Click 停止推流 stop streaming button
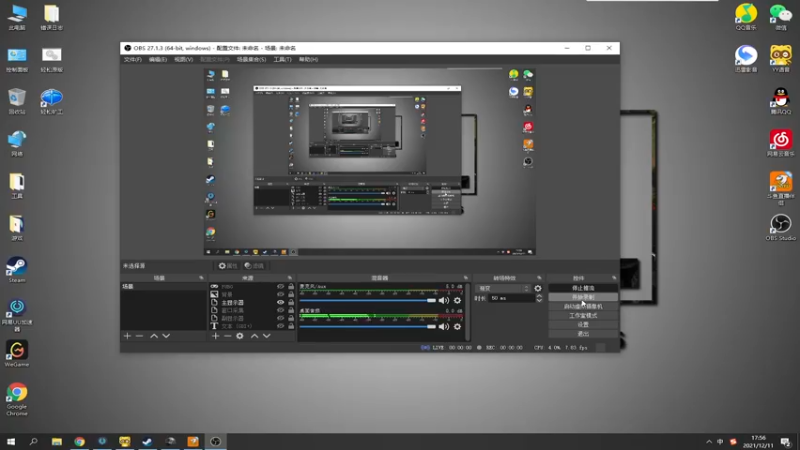The height and width of the screenshot is (450, 800). point(583,288)
